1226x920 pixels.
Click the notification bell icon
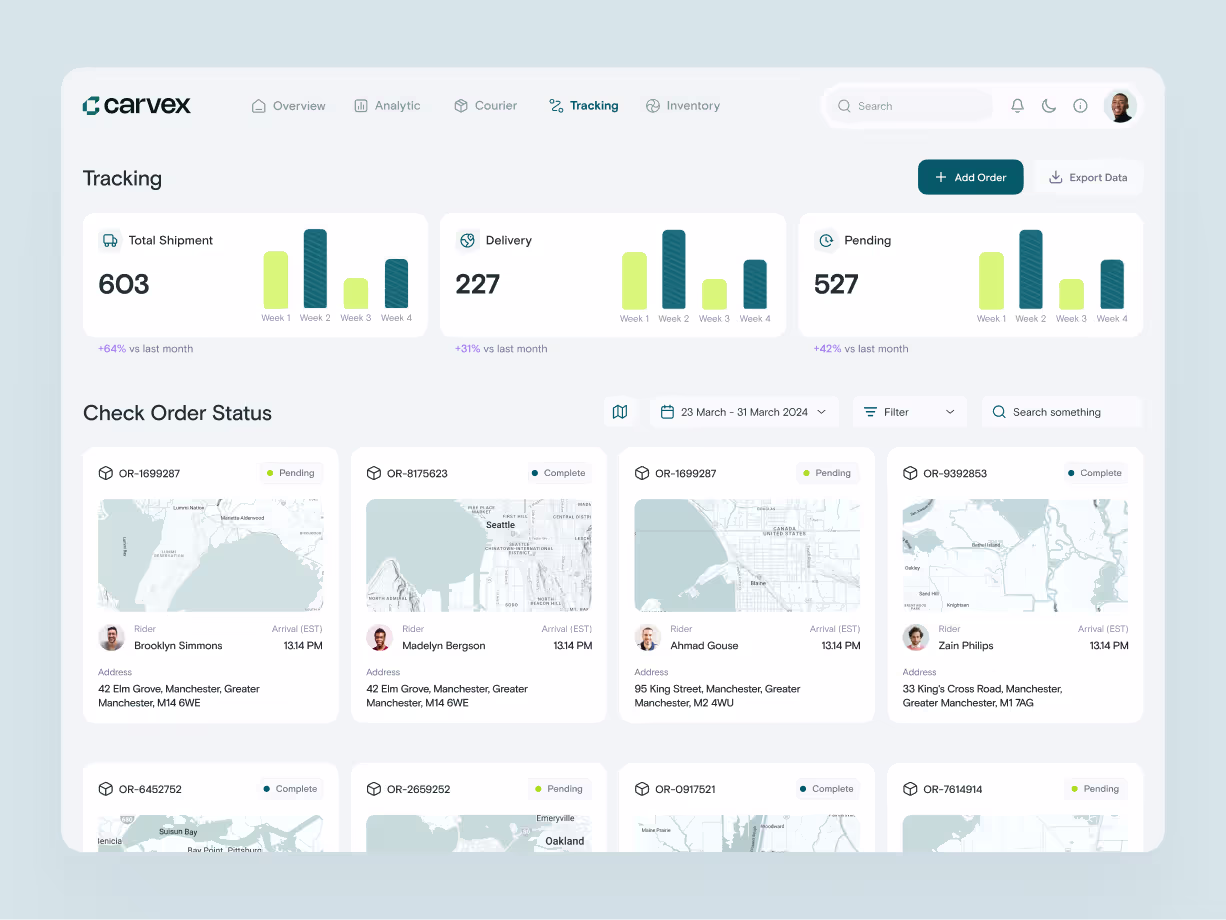(1017, 105)
